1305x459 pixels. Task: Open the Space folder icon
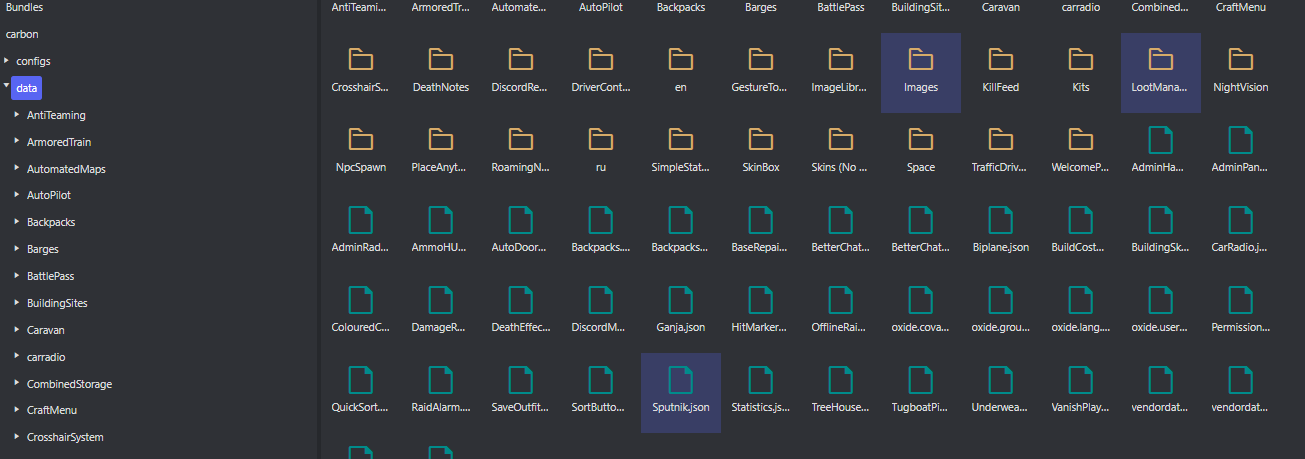pos(920,140)
